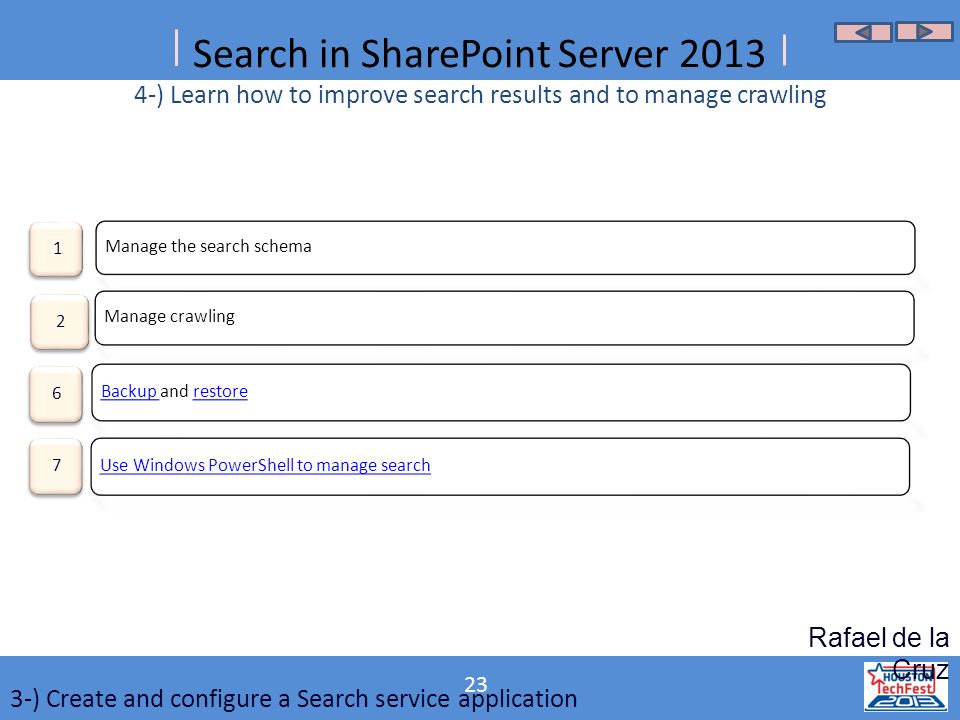Viewport: 960px width, 720px height.
Task: Open Use Windows PowerShell to manage search link
Action: pos(265,465)
